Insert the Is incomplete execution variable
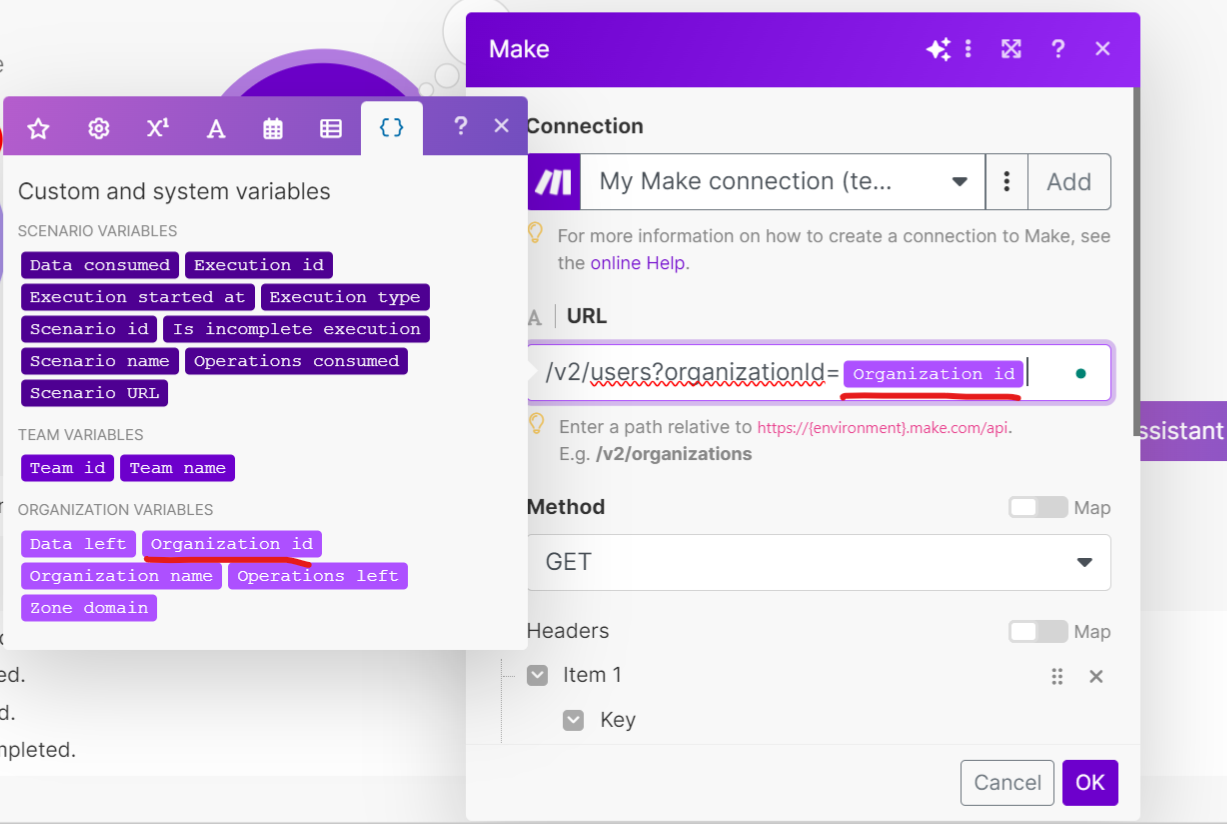Viewport: 1227px width, 824px height. click(297, 329)
